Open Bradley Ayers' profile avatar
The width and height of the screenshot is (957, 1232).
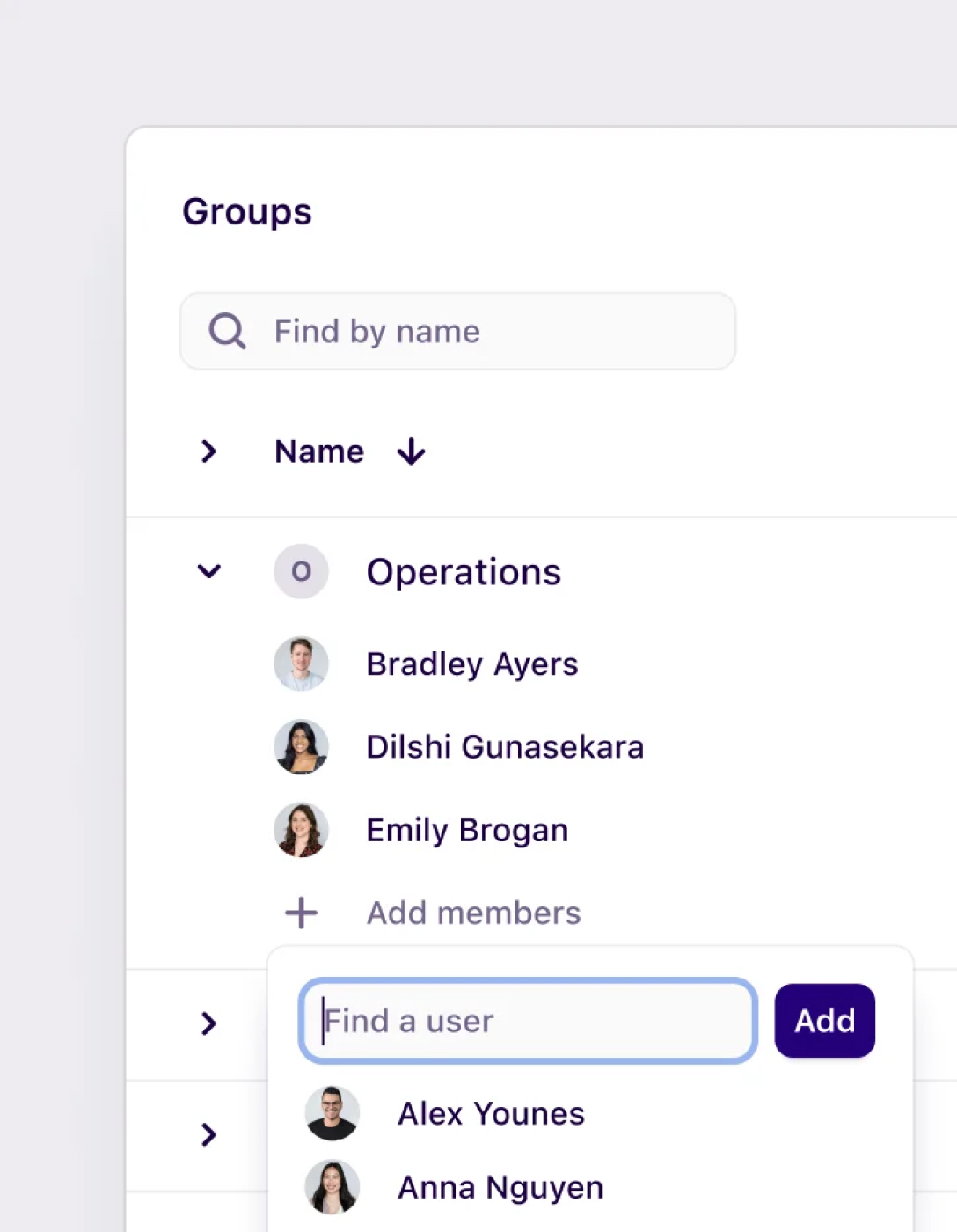pos(301,664)
